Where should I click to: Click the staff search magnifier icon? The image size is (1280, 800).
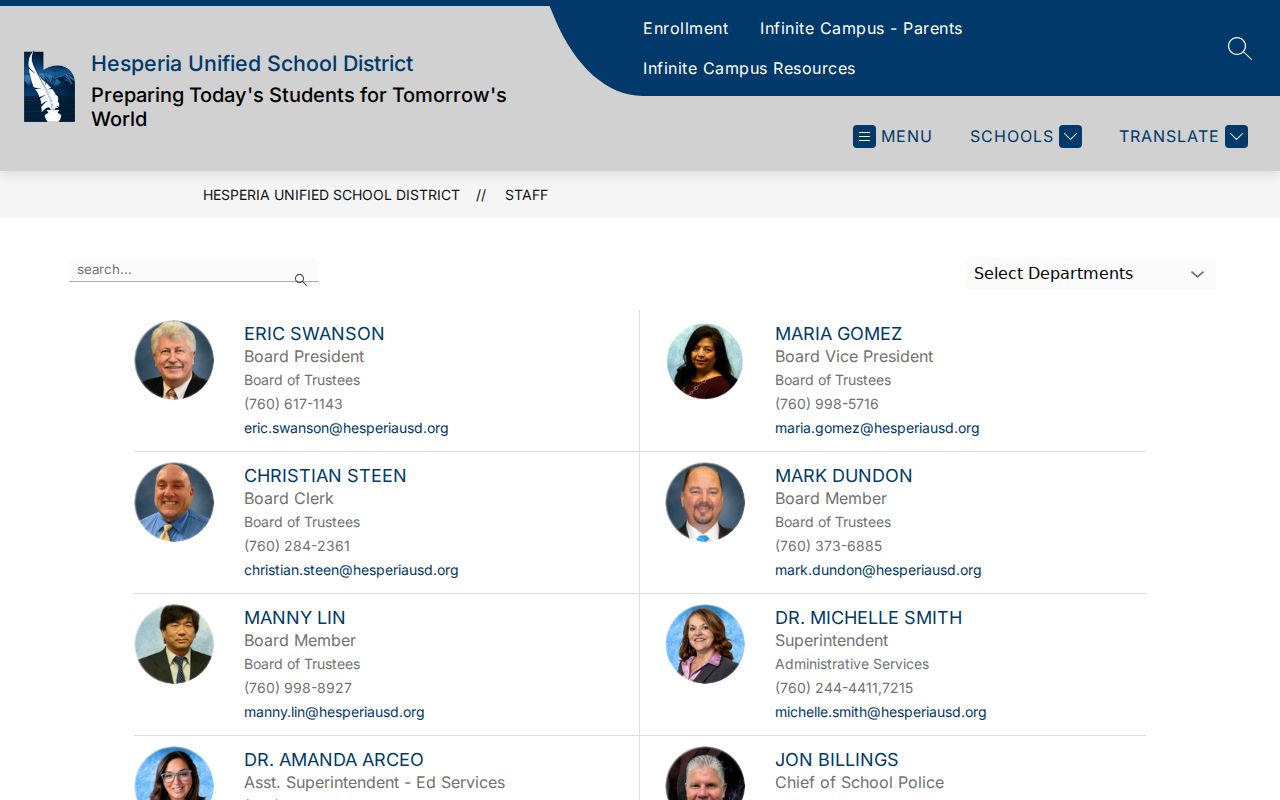point(300,280)
